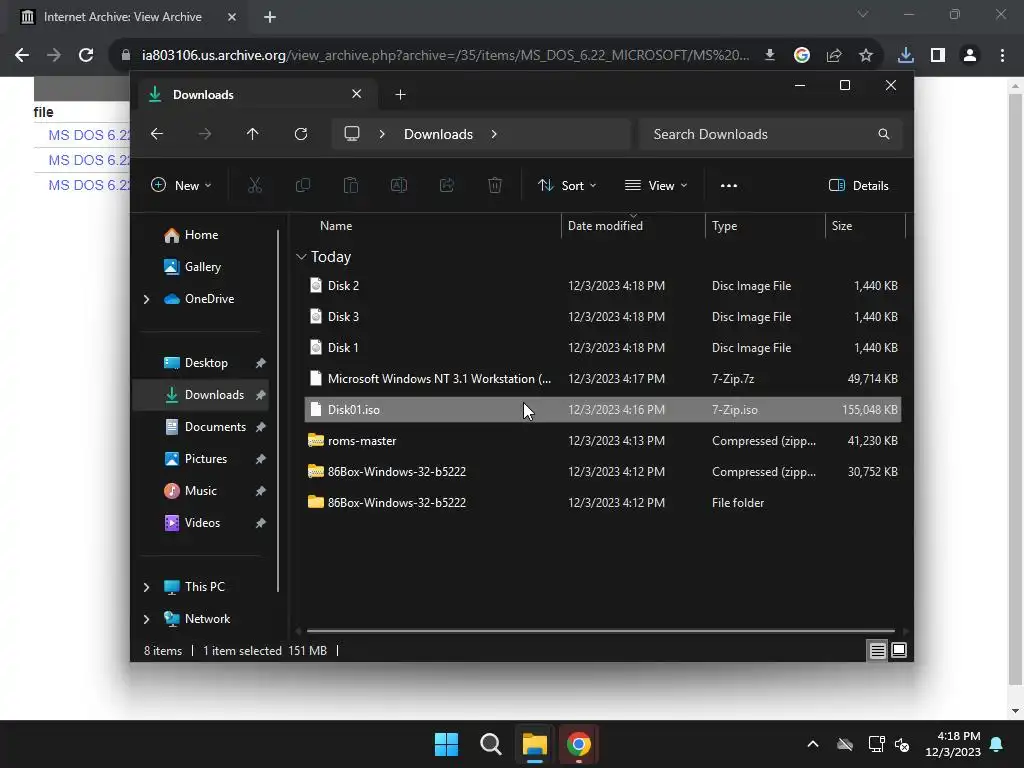The height and width of the screenshot is (768, 1024).
Task: Click Google extension icon in address bar
Action: click(802, 55)
